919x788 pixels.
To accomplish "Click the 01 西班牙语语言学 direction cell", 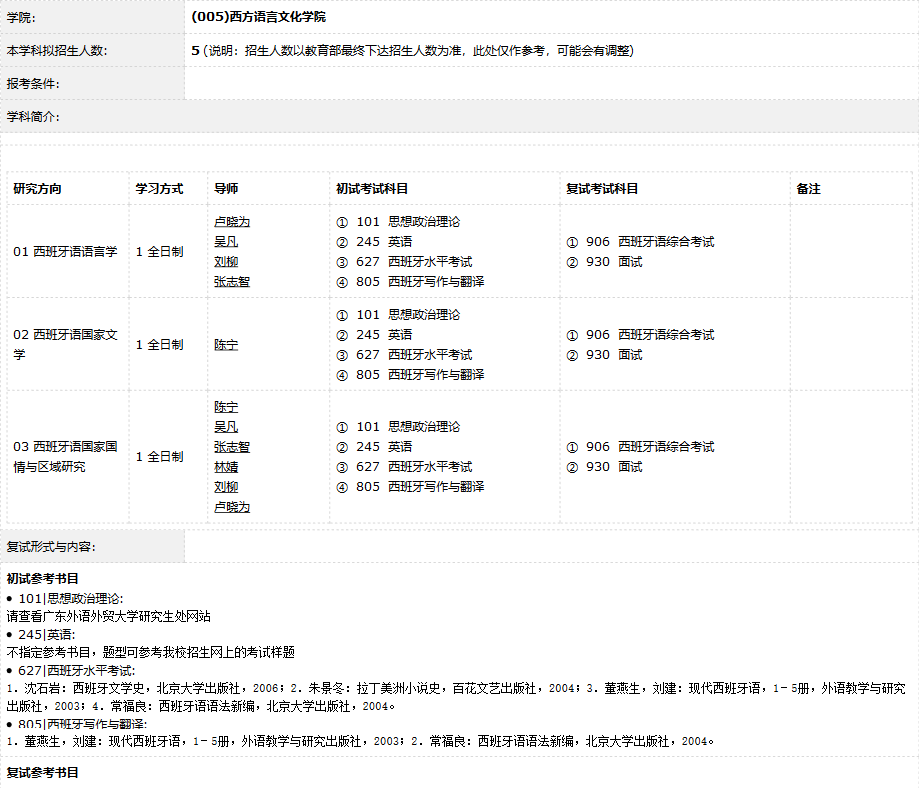I will (x=65, y=252).
